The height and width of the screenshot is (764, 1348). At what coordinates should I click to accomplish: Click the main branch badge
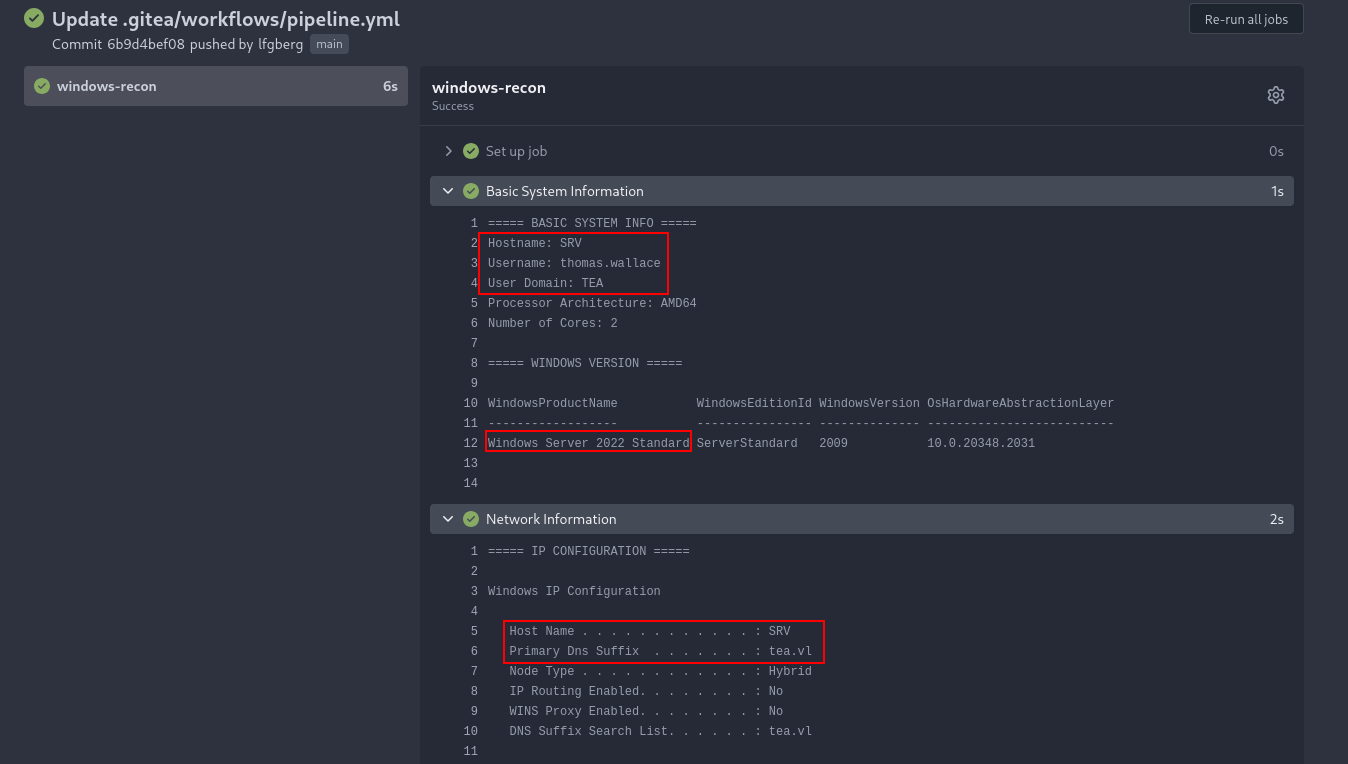[x=329, y=44]
